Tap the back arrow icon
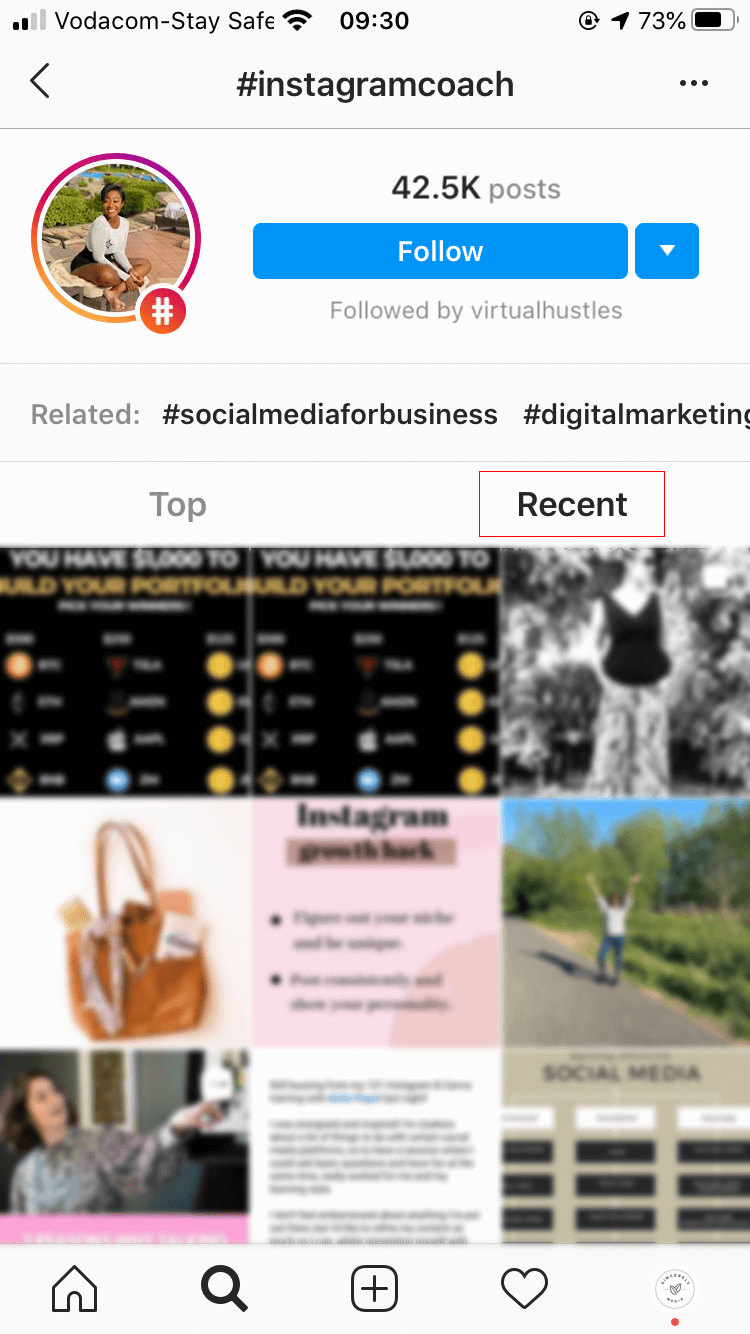The image size is (750, 1334). click(x=40, y=81)
